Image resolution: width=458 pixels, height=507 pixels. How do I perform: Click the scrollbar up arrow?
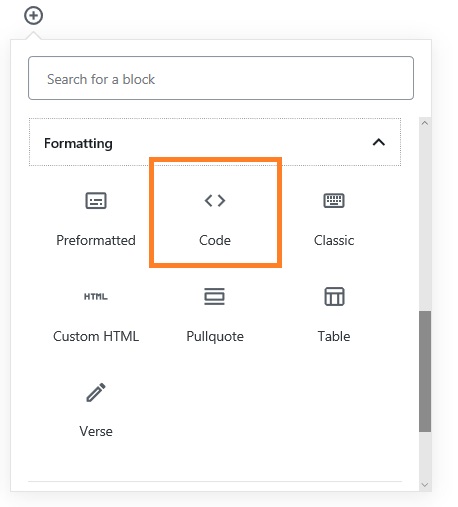click(425, 123)
